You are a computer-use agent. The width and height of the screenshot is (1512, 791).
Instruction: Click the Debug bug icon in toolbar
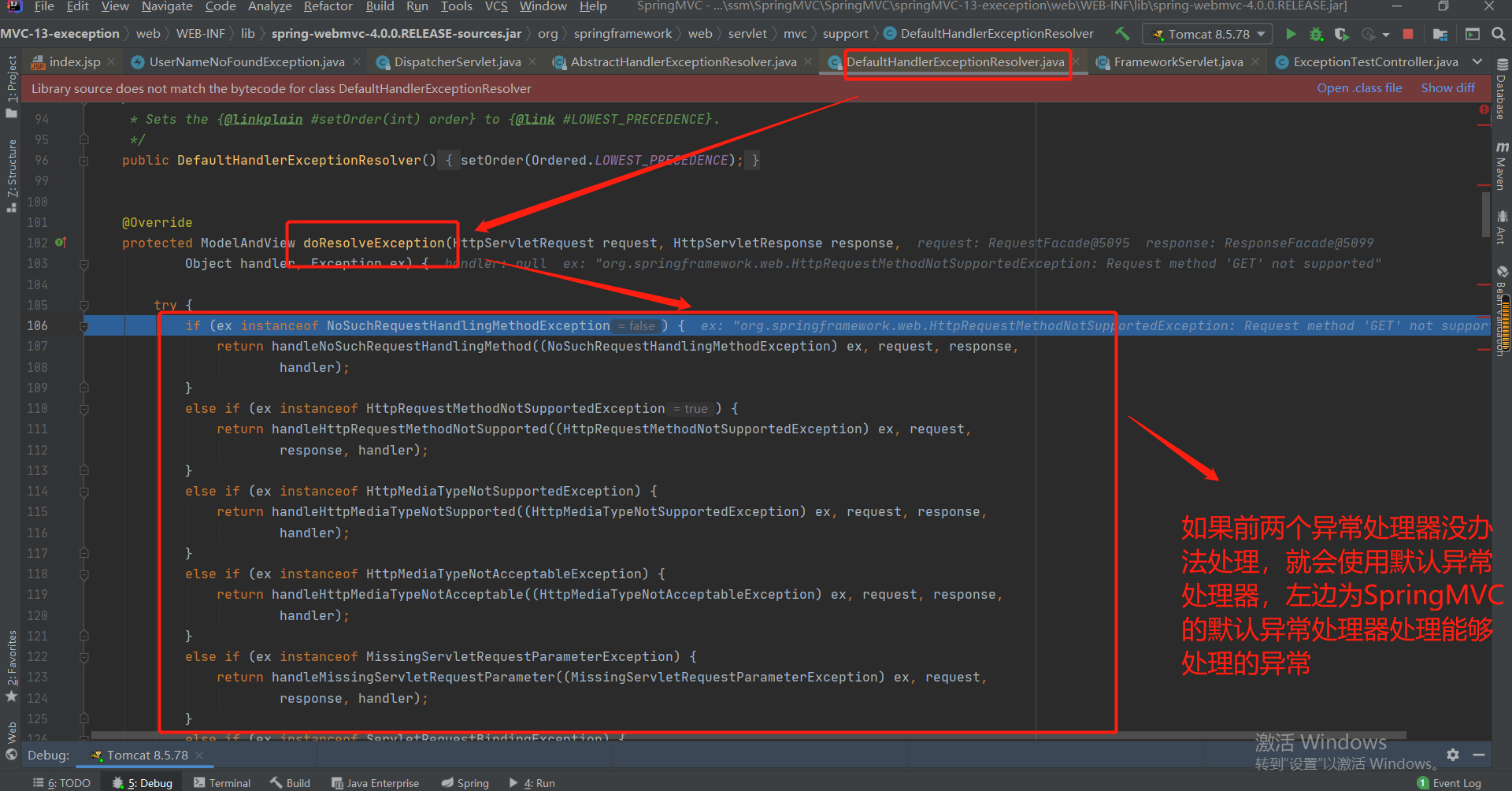point(1316,34)
